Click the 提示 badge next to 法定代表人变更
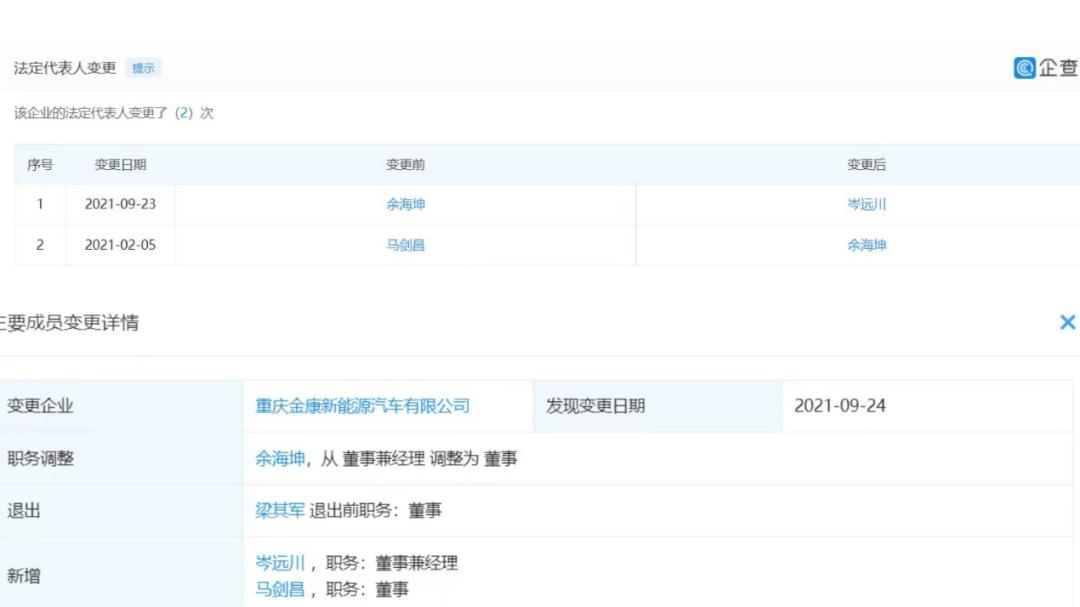The image size is (1080, 607). click(x=144, y=68)
